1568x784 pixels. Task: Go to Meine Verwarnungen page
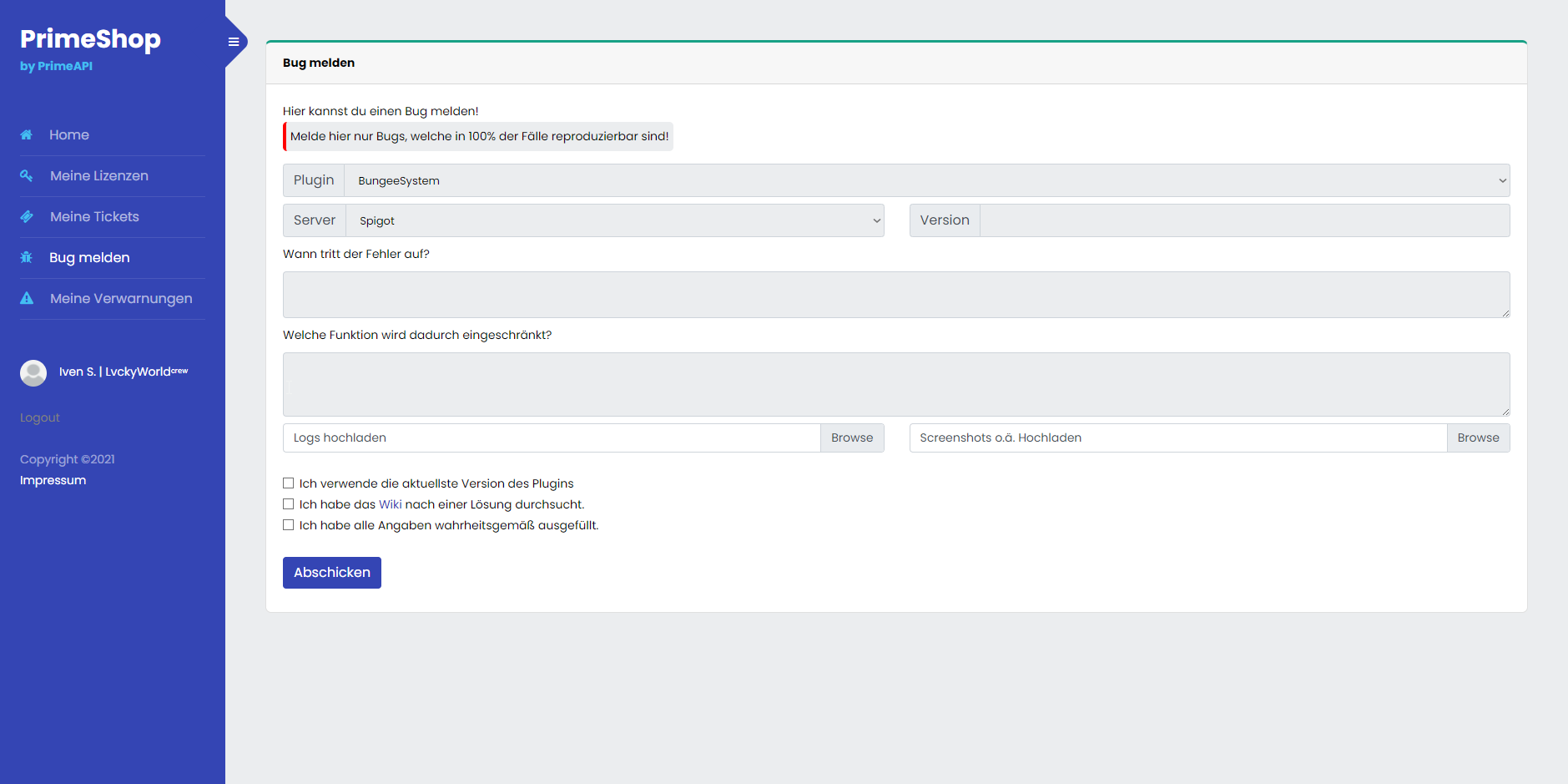pos(121,299)
